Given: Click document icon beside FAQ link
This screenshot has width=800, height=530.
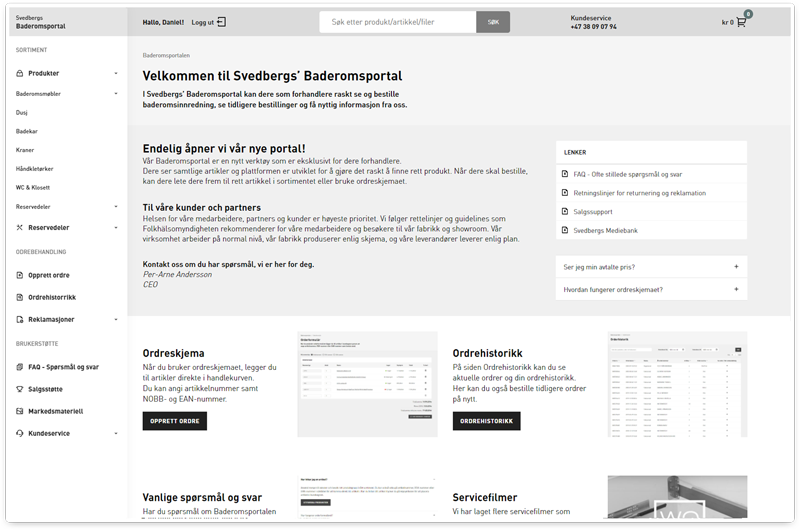Looking at the screenshot, I should [565, 174].
